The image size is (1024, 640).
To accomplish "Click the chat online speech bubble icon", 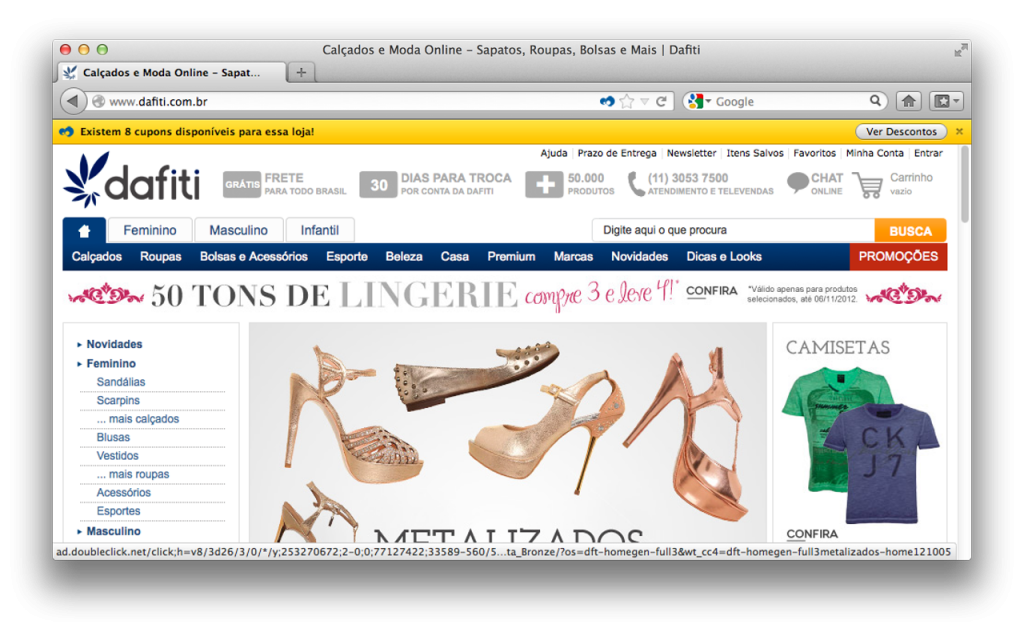I will click(797, 184).
